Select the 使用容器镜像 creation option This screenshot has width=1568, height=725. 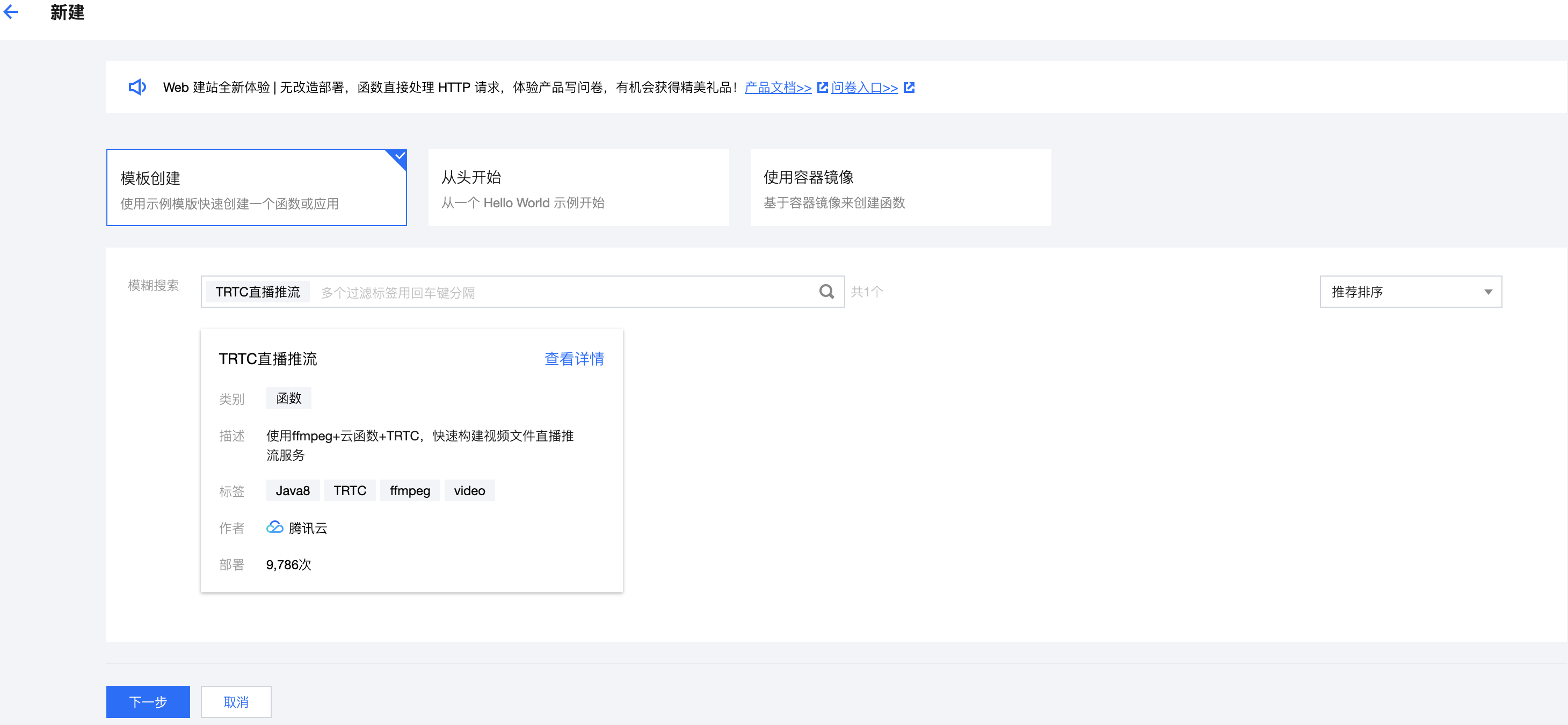click(901, 187)
